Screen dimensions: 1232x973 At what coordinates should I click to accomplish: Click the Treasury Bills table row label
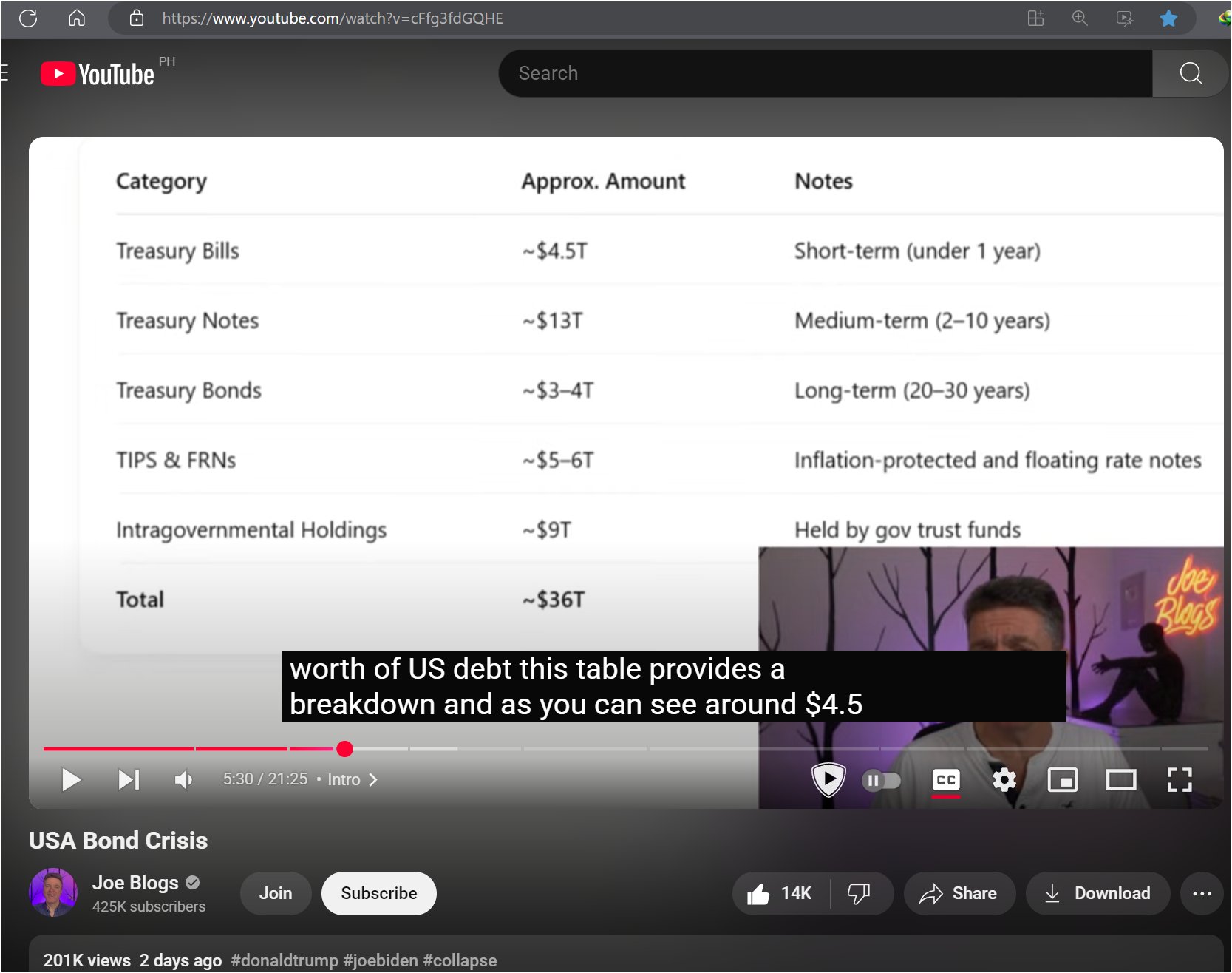click(177, 251)
